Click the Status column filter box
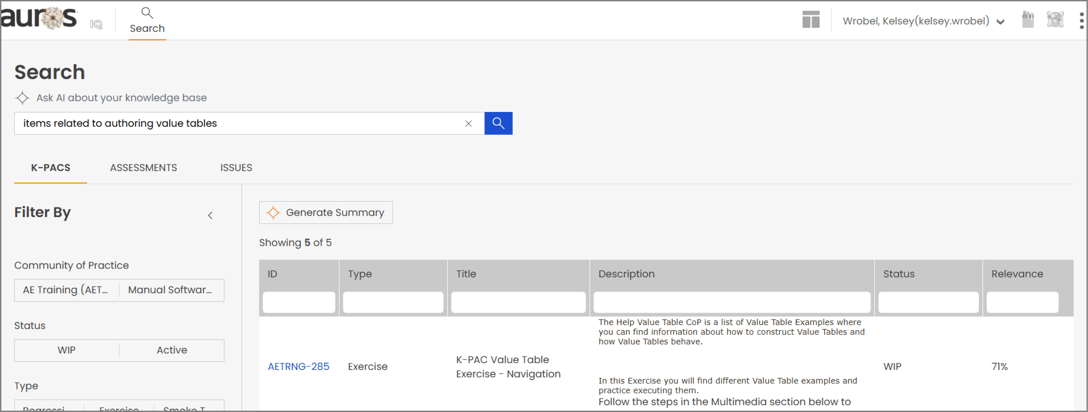The width and height of the screenshot is (1088, 412). tap(928, 302)
